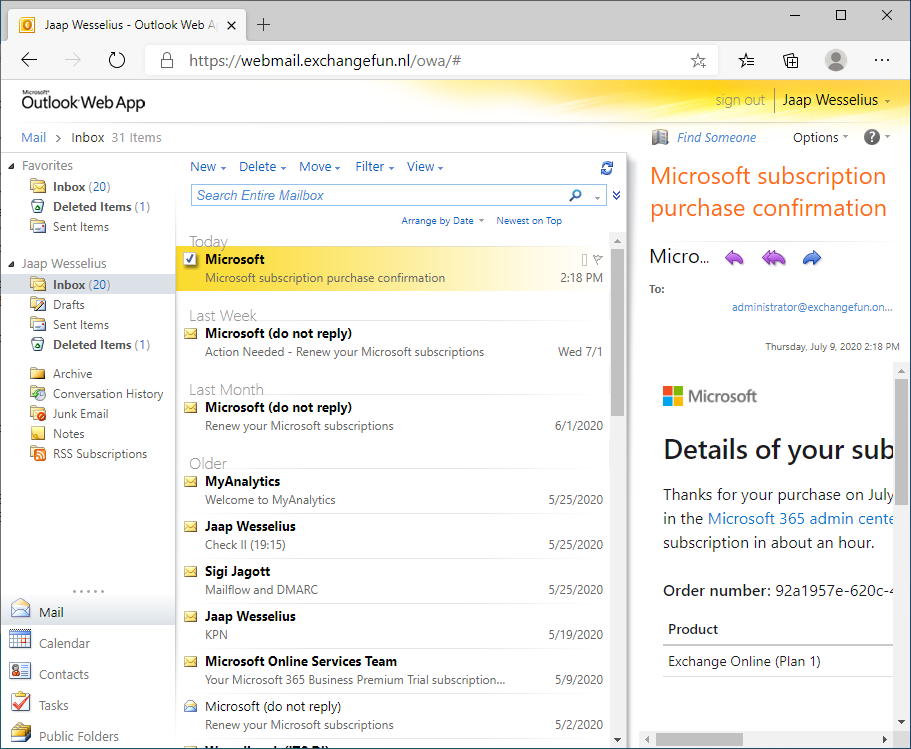The image size is (911, 749).
Task: Click the administrator recipient address link
Action: [813, 306]
